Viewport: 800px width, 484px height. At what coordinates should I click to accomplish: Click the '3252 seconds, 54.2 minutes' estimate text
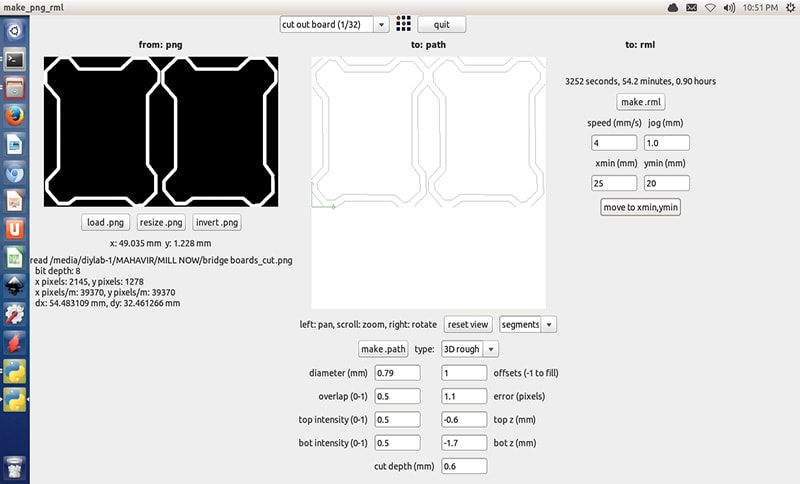640,81
